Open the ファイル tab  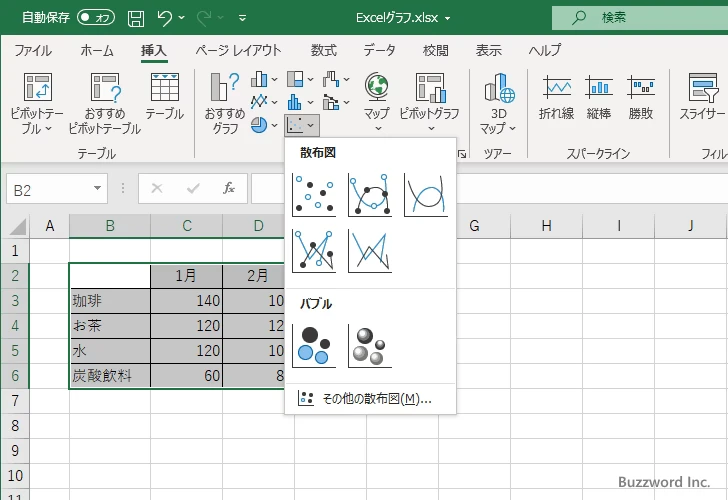[33, 50]
